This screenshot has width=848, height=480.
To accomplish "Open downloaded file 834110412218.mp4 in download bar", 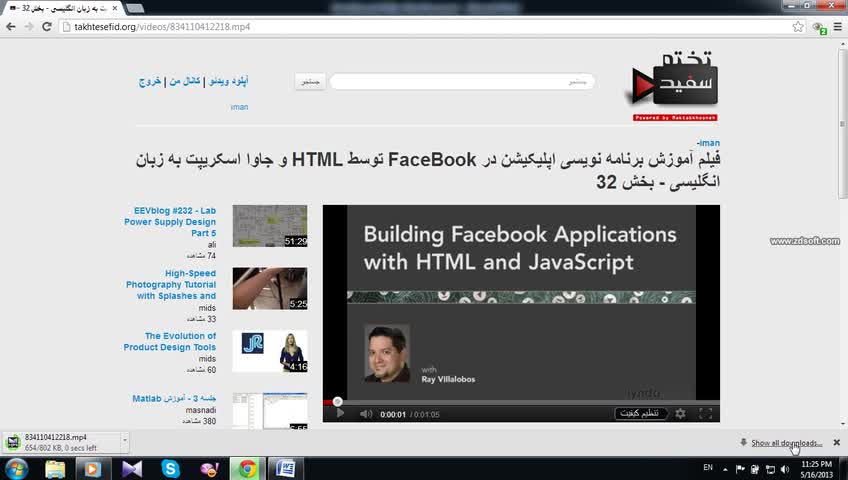I will (61, 442).
